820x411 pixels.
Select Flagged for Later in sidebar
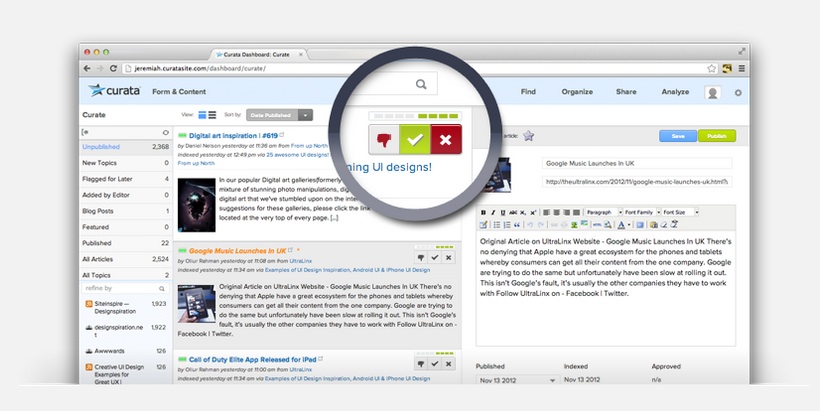click(126, 179)
